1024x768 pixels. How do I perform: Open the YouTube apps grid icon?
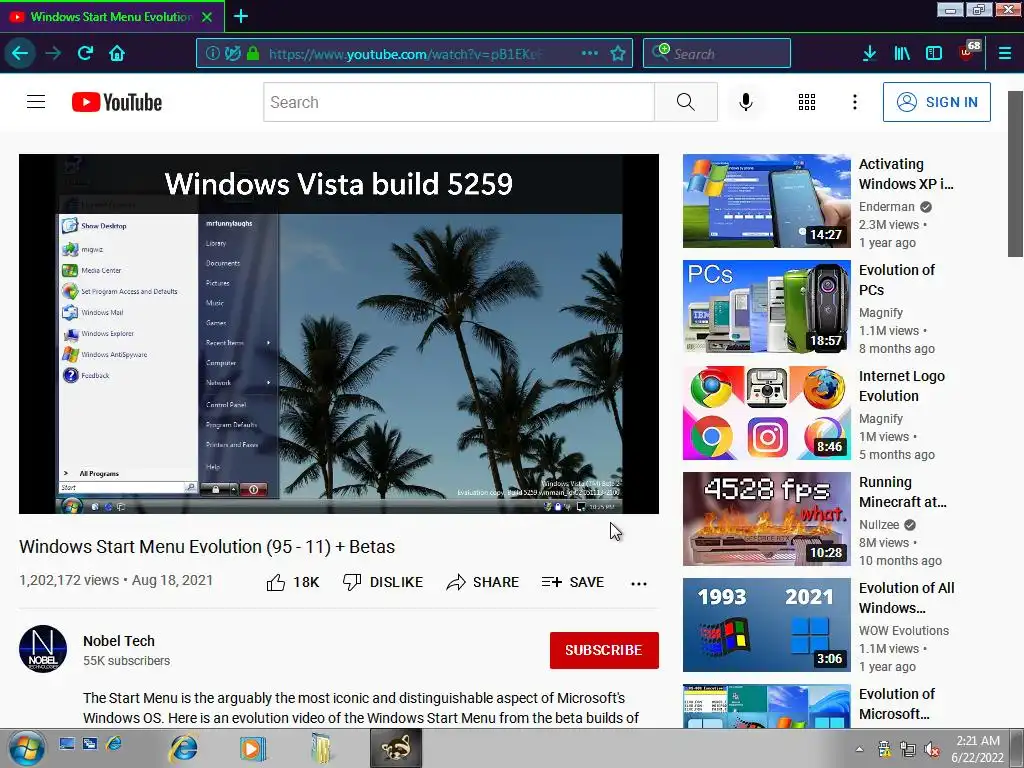coord(807,102)
